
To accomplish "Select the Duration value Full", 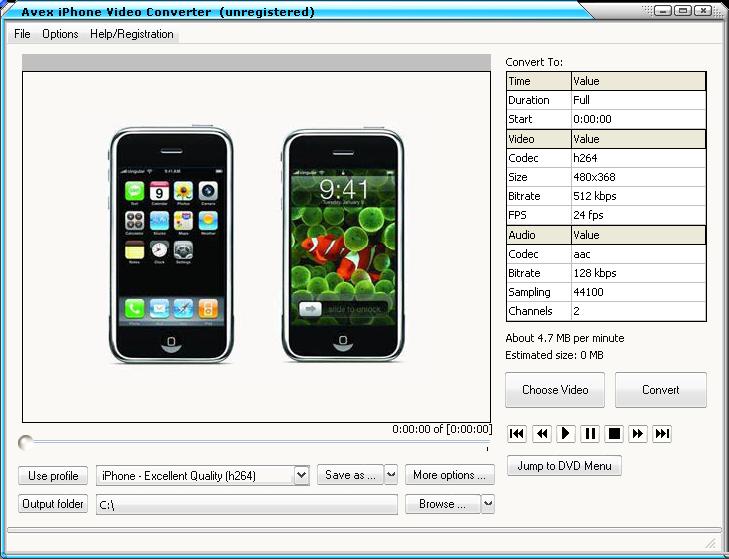I will (638, 100).
